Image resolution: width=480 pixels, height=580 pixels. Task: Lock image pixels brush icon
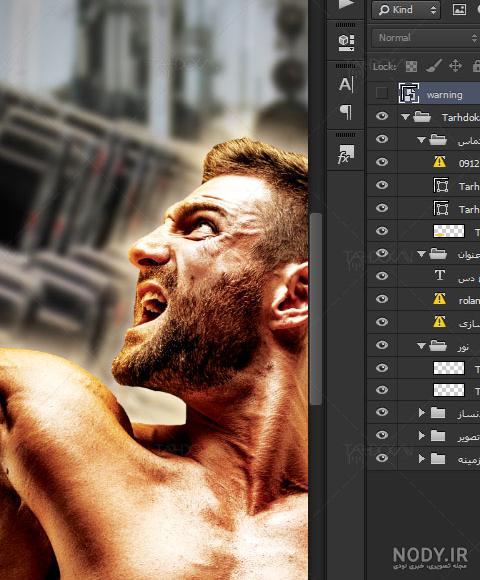(433, 66)
